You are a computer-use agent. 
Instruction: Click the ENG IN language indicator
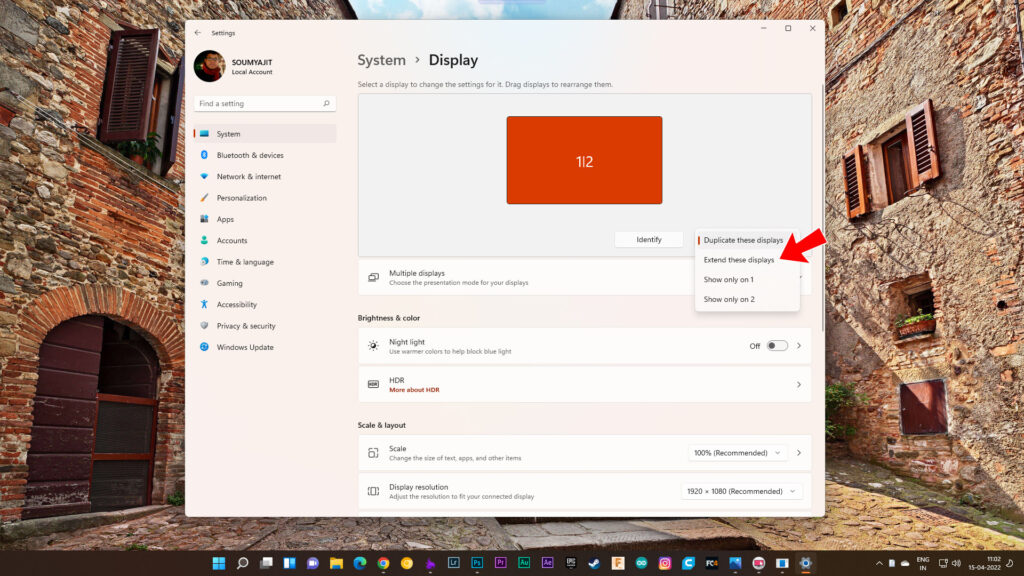(x=923, y=563)
